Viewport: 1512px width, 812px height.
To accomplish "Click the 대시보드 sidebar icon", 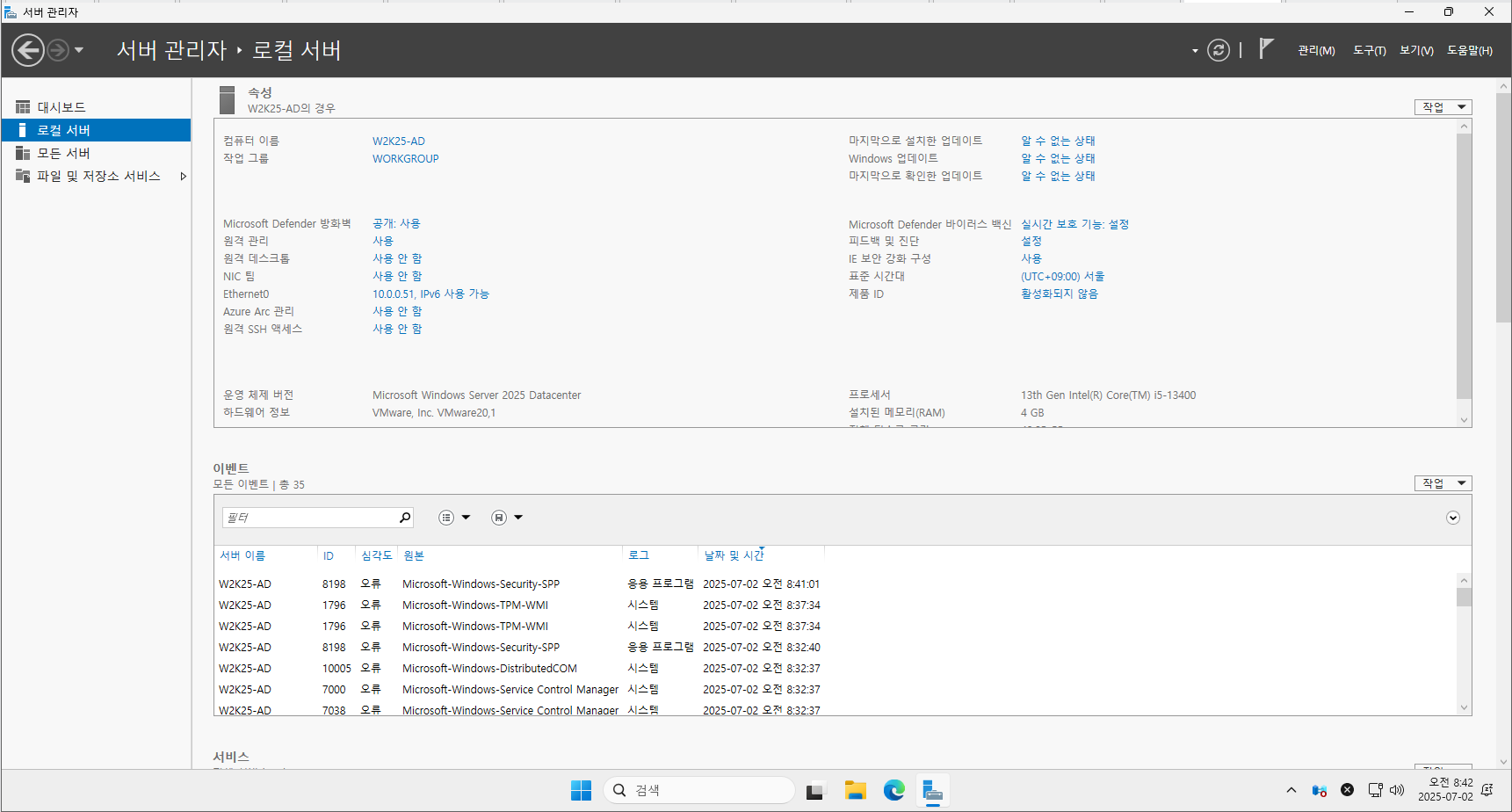I will [x=23, y=107].
